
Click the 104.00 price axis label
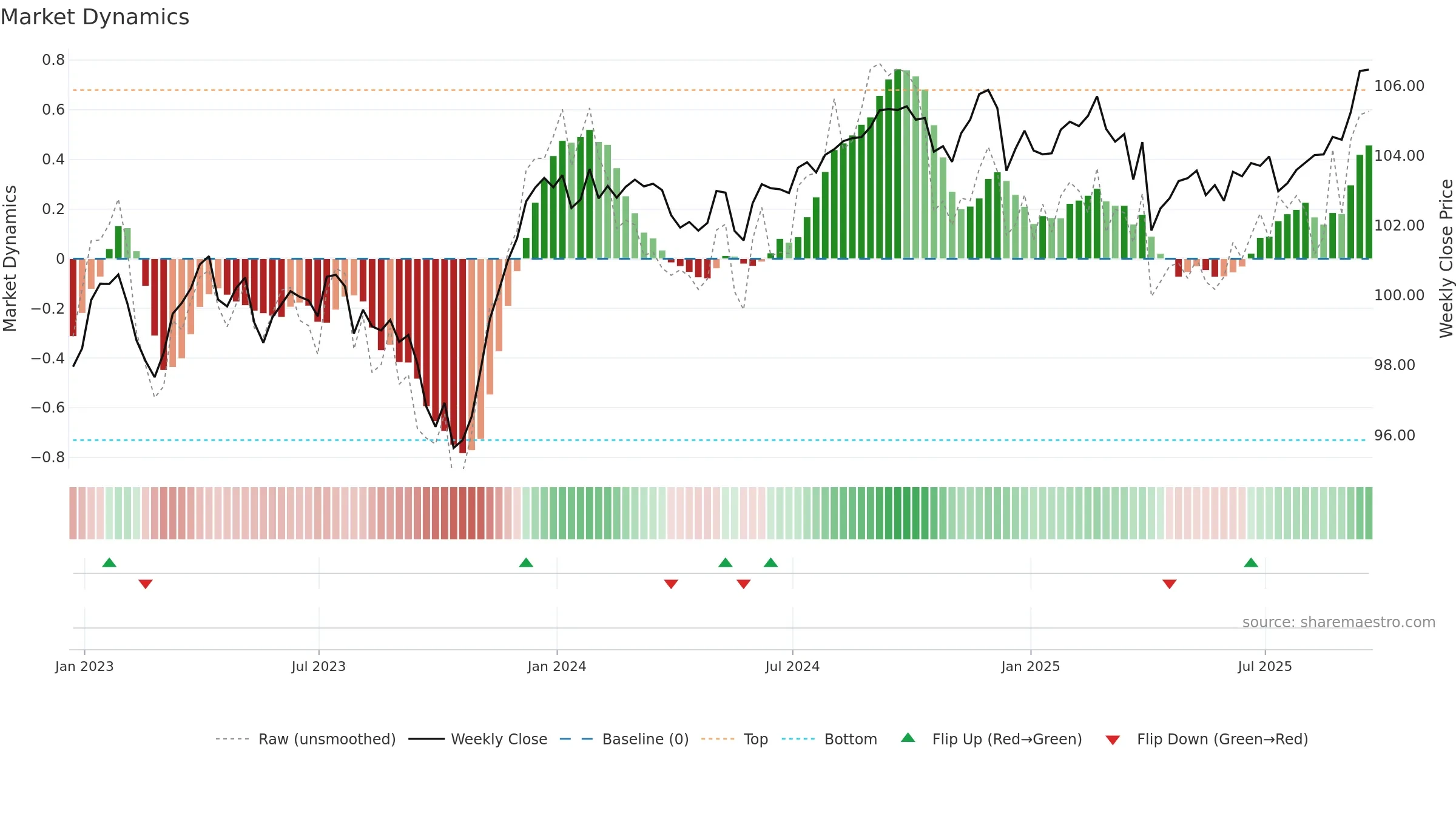pos(1399,156)
